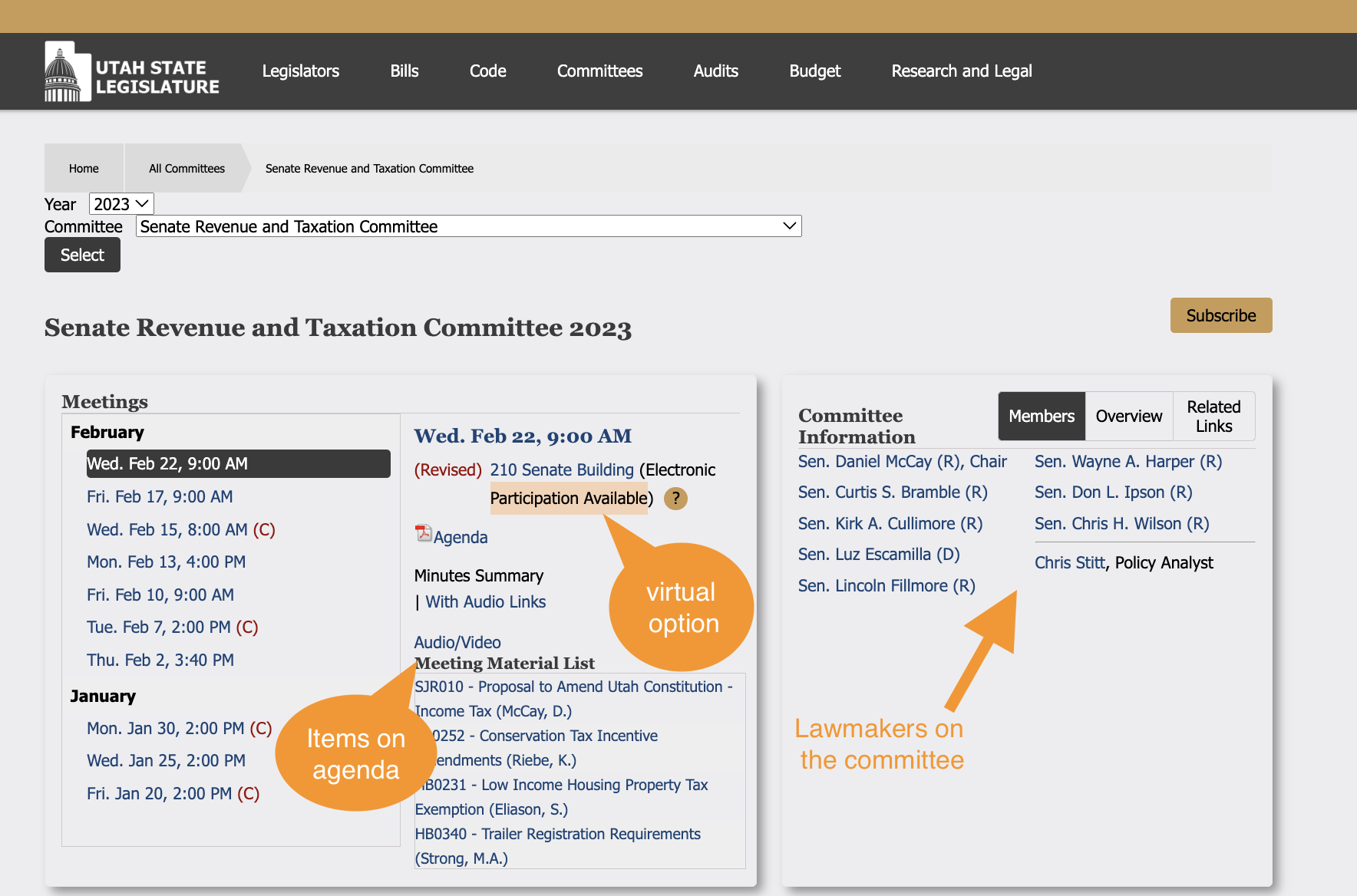Switch to the Overview tab
1357x896 pixels.
pyautogui.click(x=1129, y=416)
